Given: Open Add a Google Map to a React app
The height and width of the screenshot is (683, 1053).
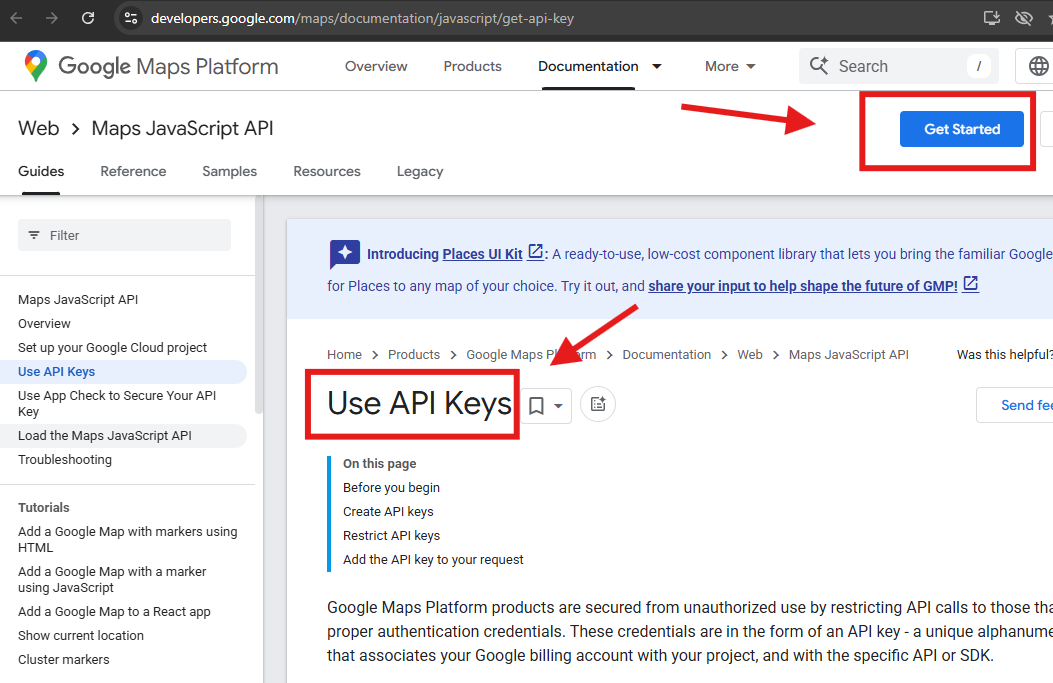Looking at the screenshot, I should click(114, 612).
